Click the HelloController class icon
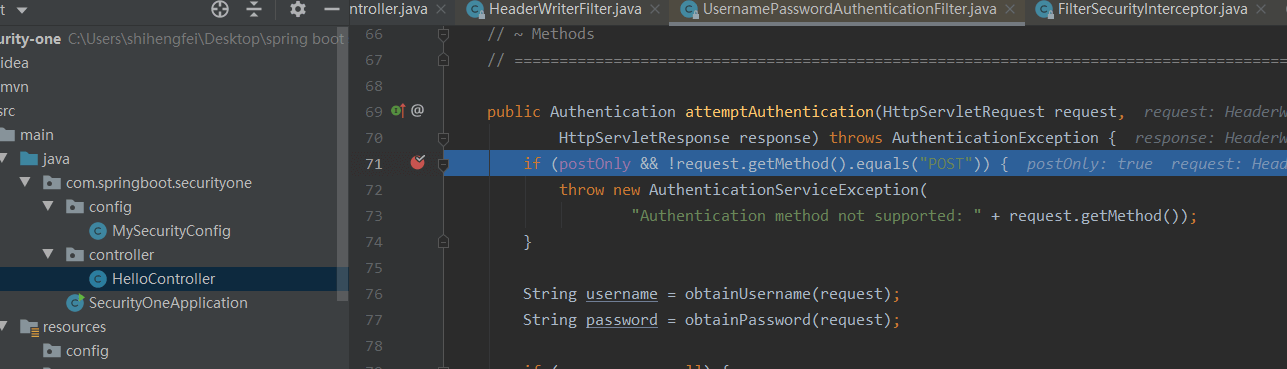 (98, 279)
